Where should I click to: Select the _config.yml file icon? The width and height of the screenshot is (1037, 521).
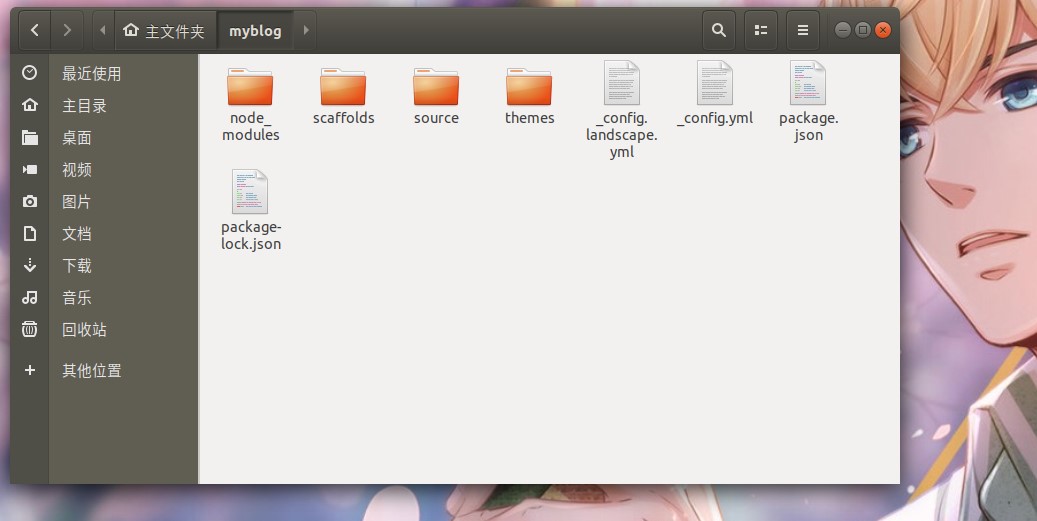click(715, 83)
